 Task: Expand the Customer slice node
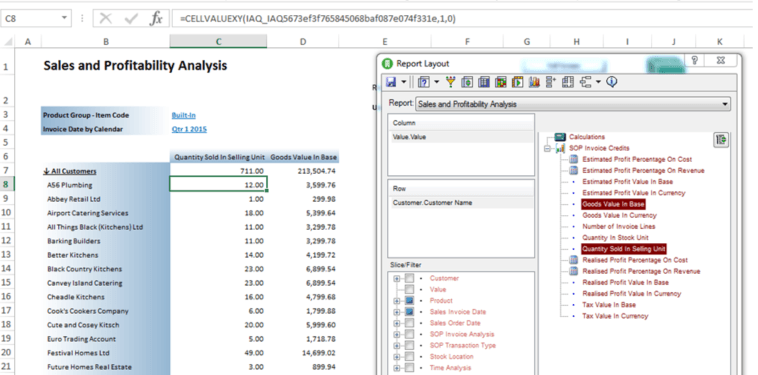[397, 279]
